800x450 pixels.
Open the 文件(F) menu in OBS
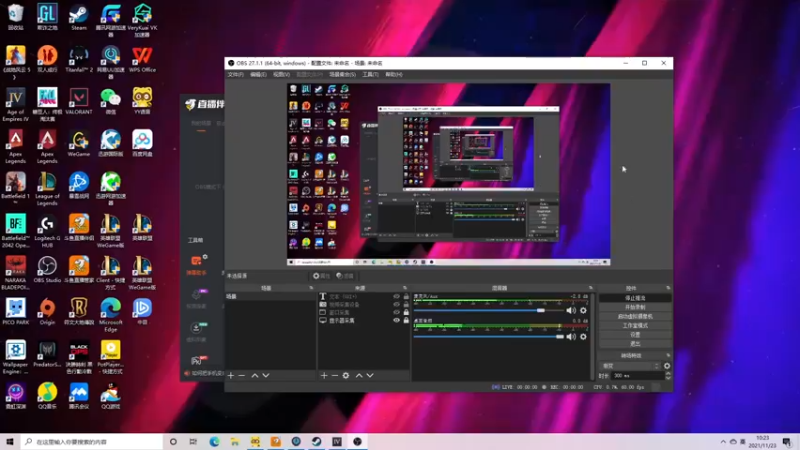(x=235, y=74)
